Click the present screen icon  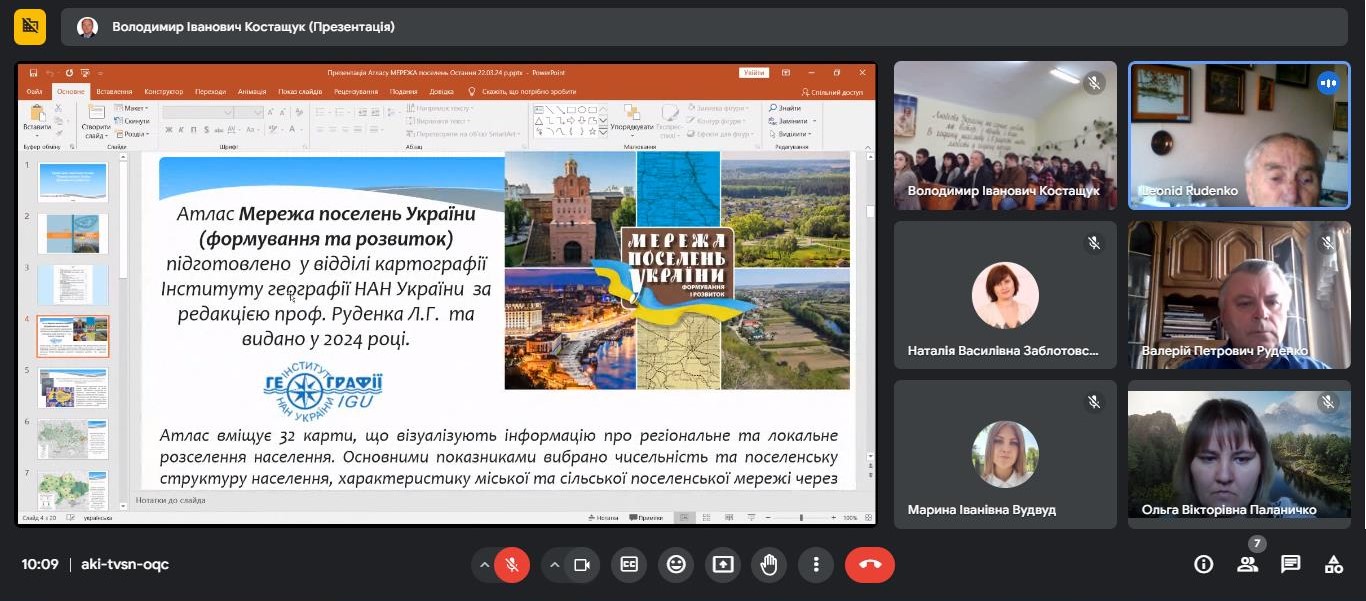722,565
